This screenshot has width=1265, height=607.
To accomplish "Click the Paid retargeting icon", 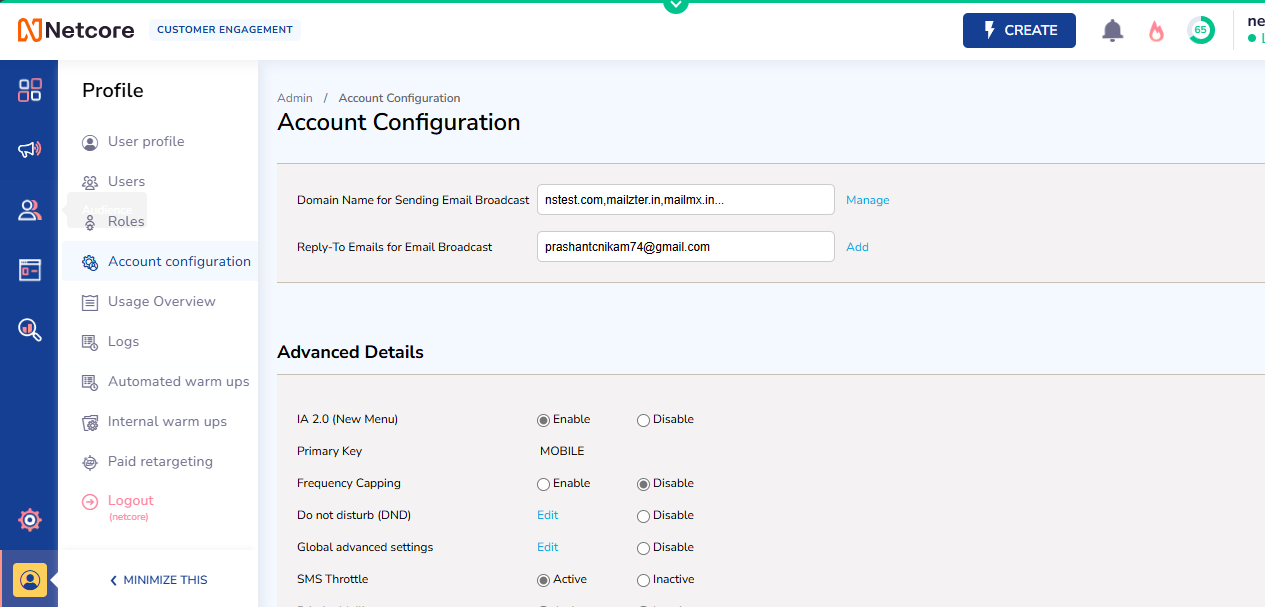I will 90,462.
